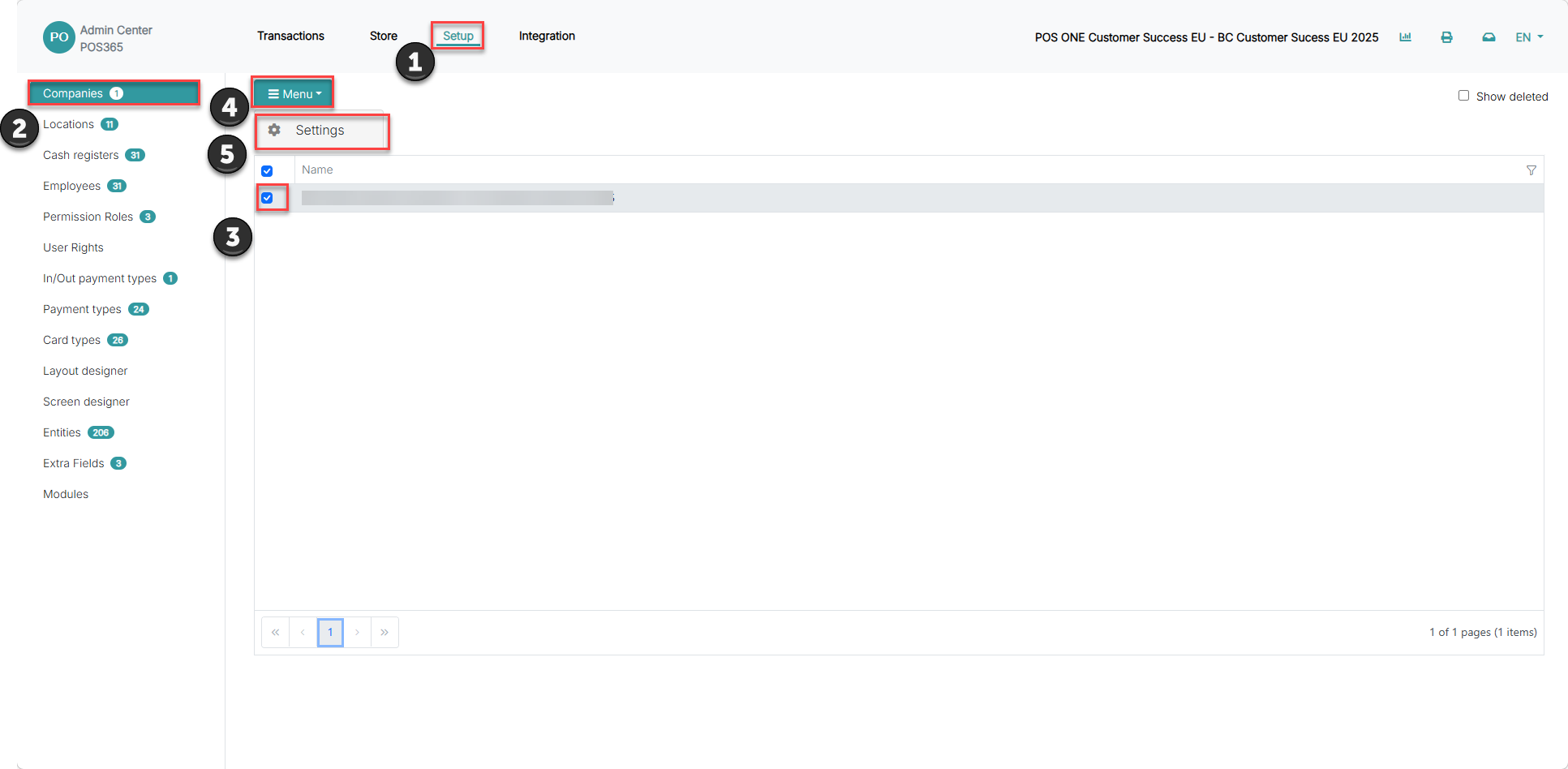The height and width of the screenshot is (769, 1568).
Task: Open the EN language dropdown
Action: coord(1529,37)
